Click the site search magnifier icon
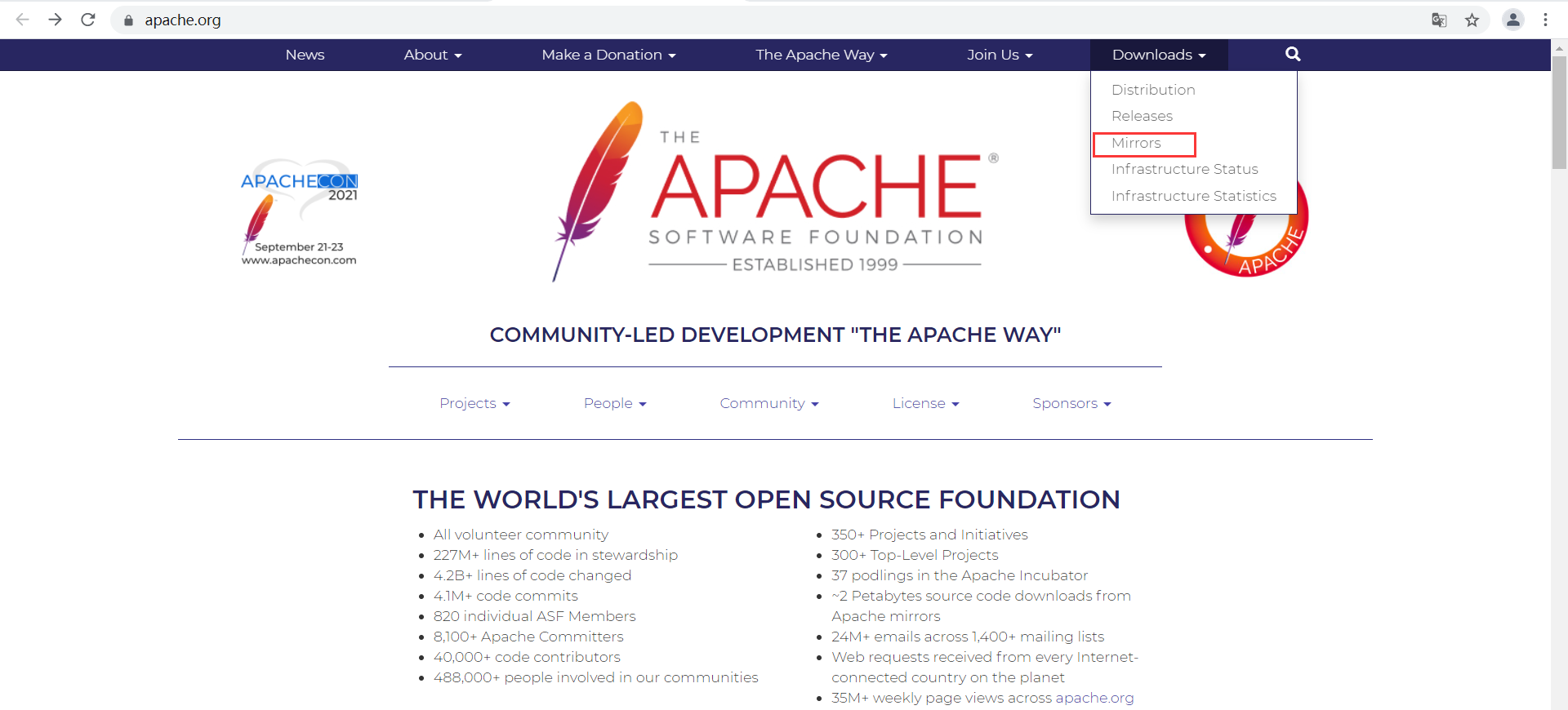The image size is (1568, 710). tap(1293, 55)
